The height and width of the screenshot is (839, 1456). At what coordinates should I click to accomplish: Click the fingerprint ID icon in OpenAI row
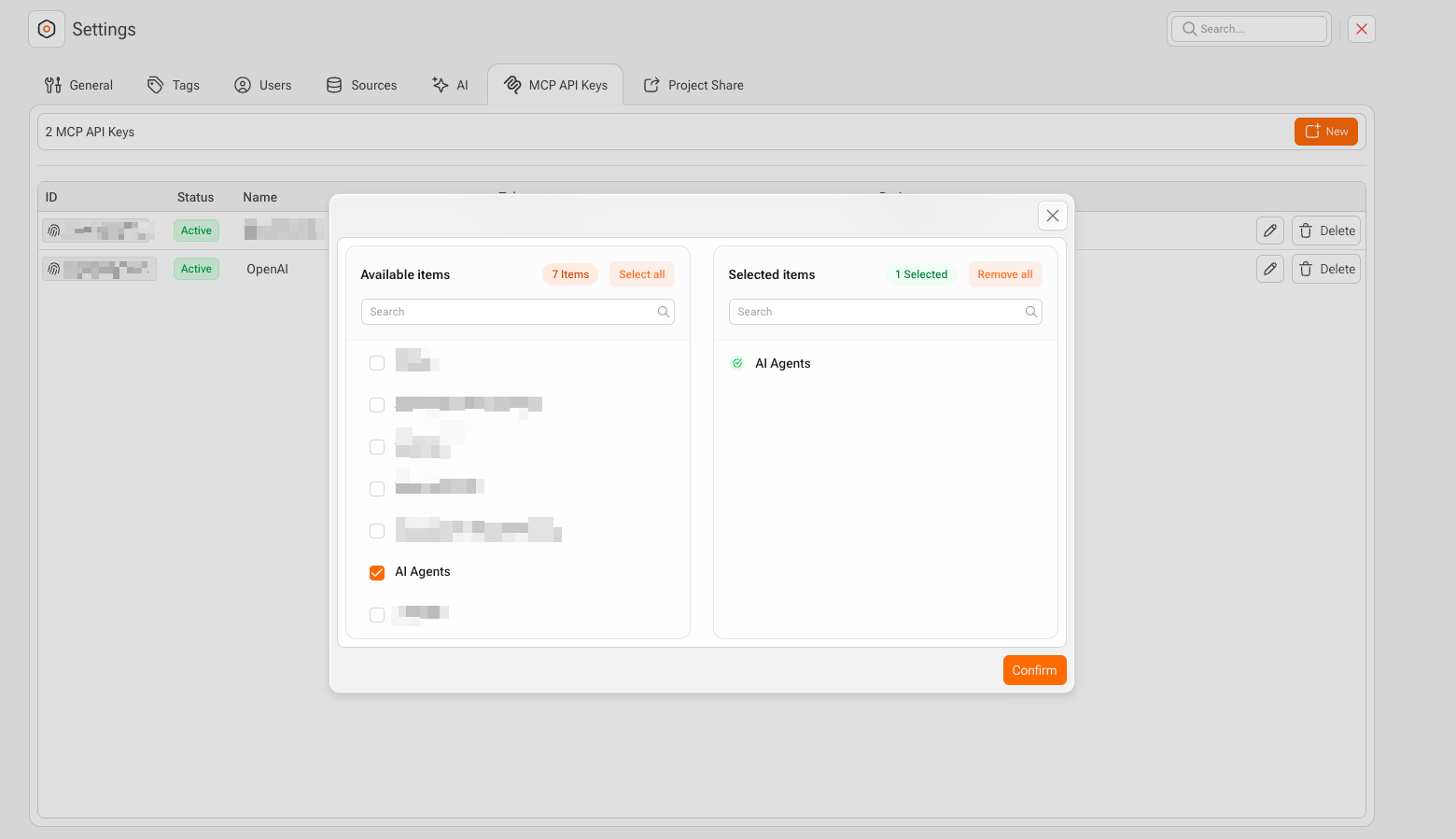54,269
